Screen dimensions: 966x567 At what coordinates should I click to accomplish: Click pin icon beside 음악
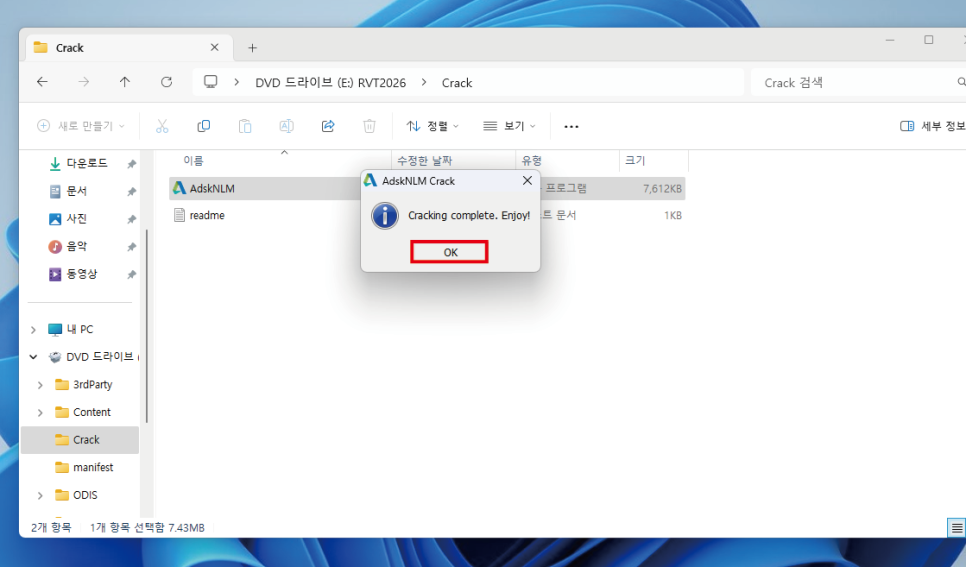pyautogui.click(x=131, y=247)
